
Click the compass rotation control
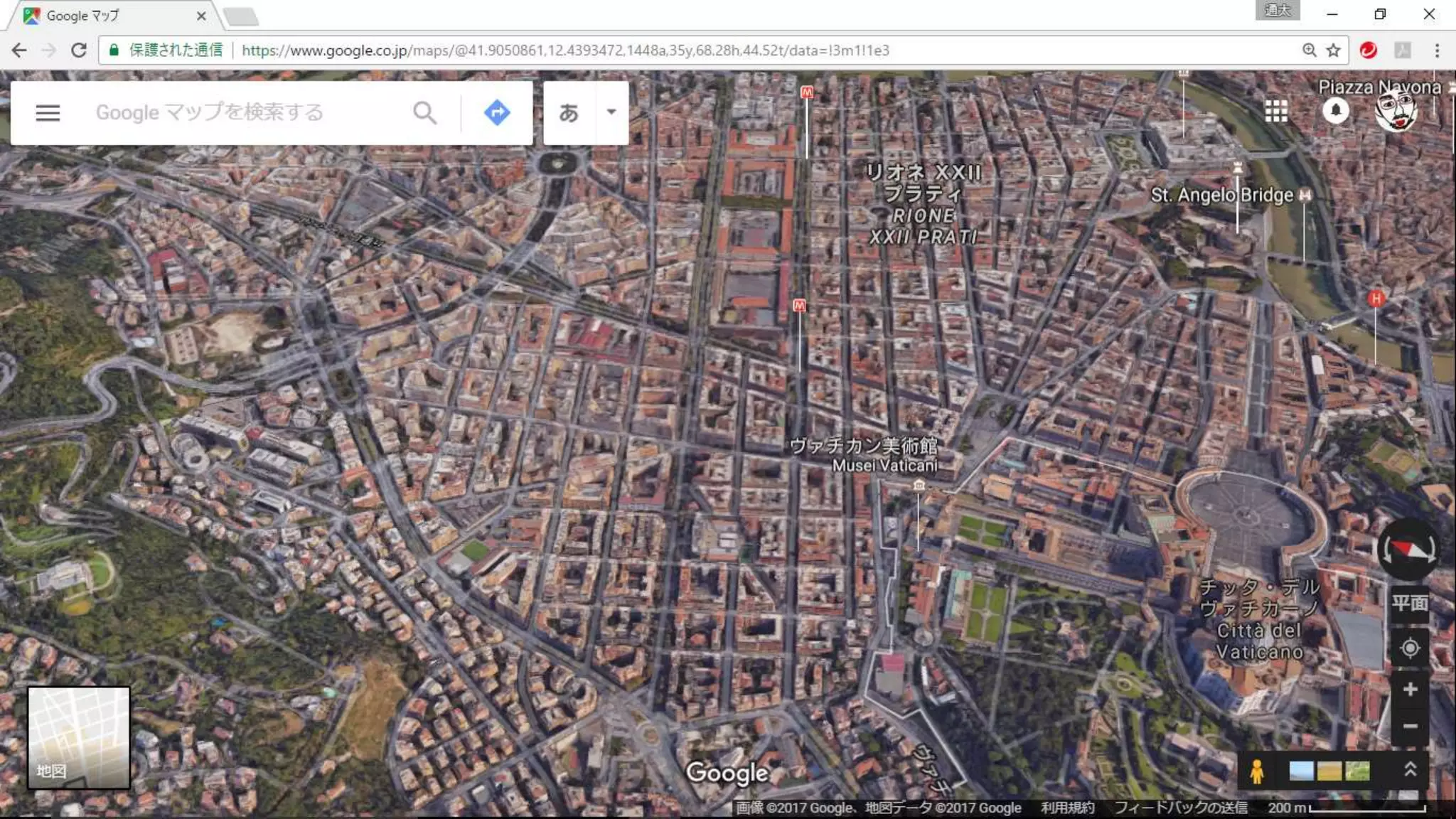tap(1408, 550)
